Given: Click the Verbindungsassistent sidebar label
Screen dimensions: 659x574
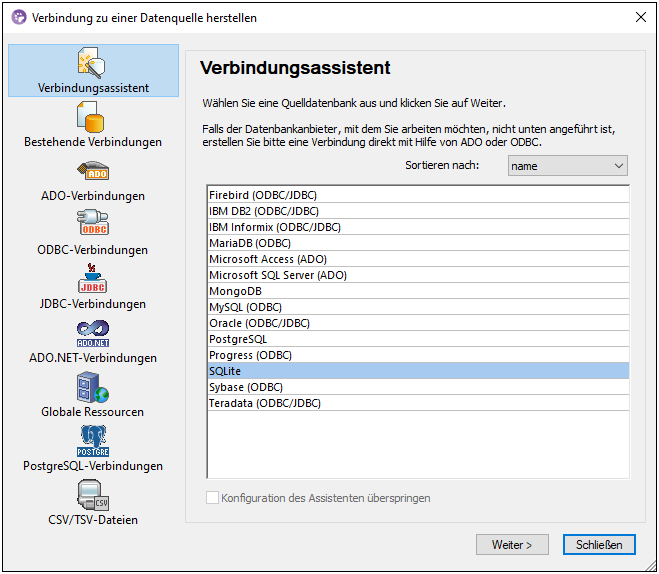Looking at the screenshot, I should point(93,88).
